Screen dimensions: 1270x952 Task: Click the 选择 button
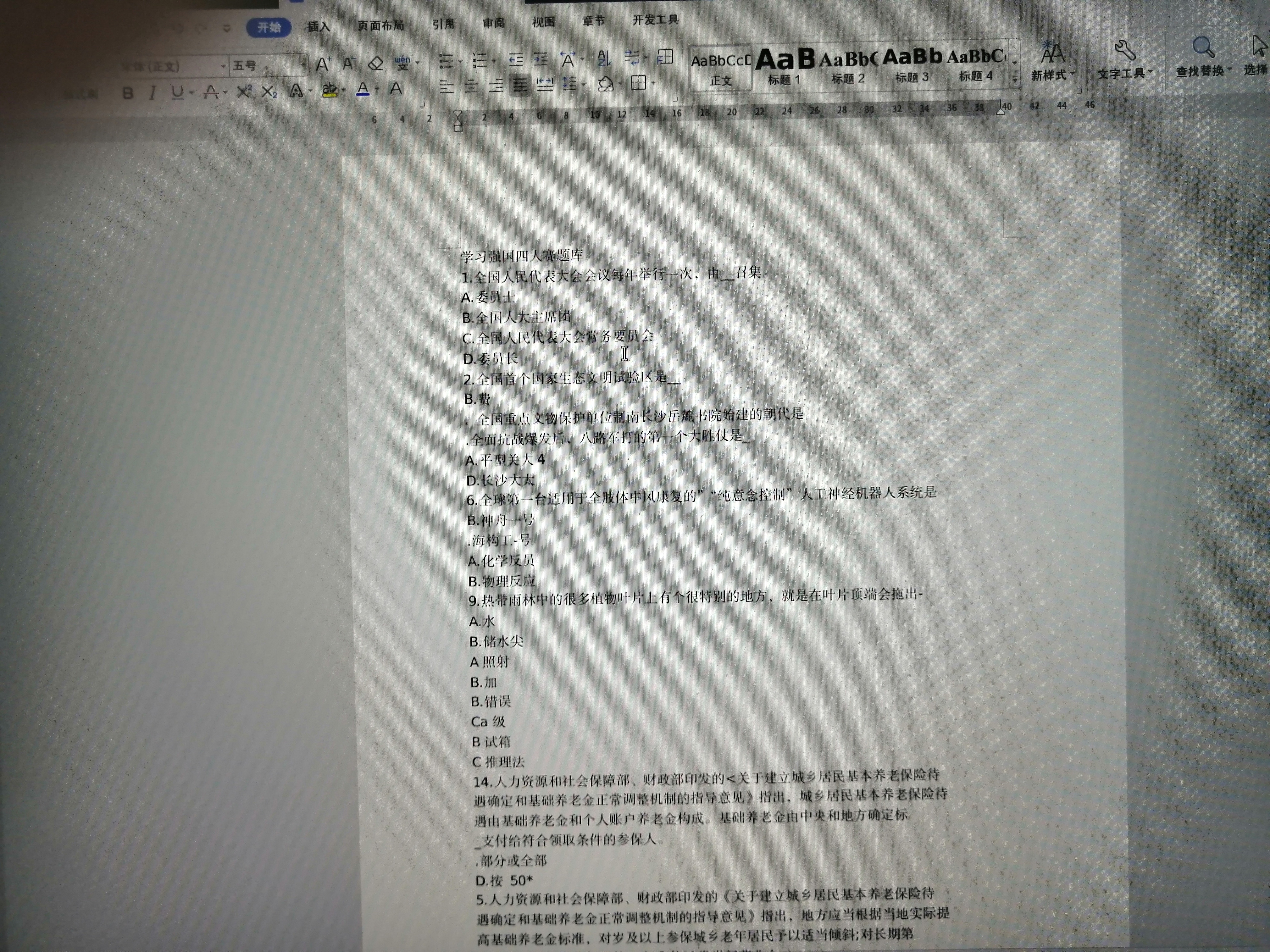pyautogui.click(x=1257, y=55)
